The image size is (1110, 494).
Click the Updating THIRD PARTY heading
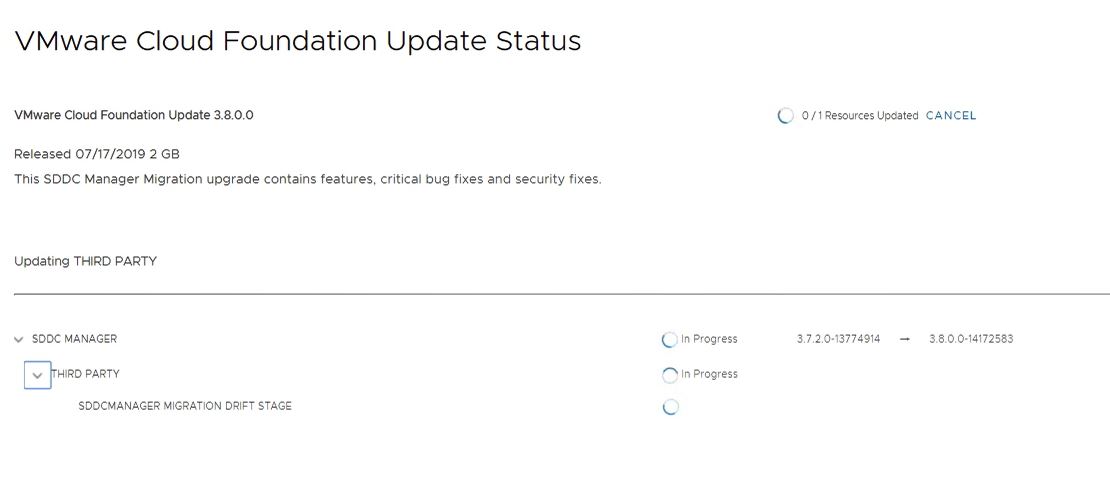point(85,261)
